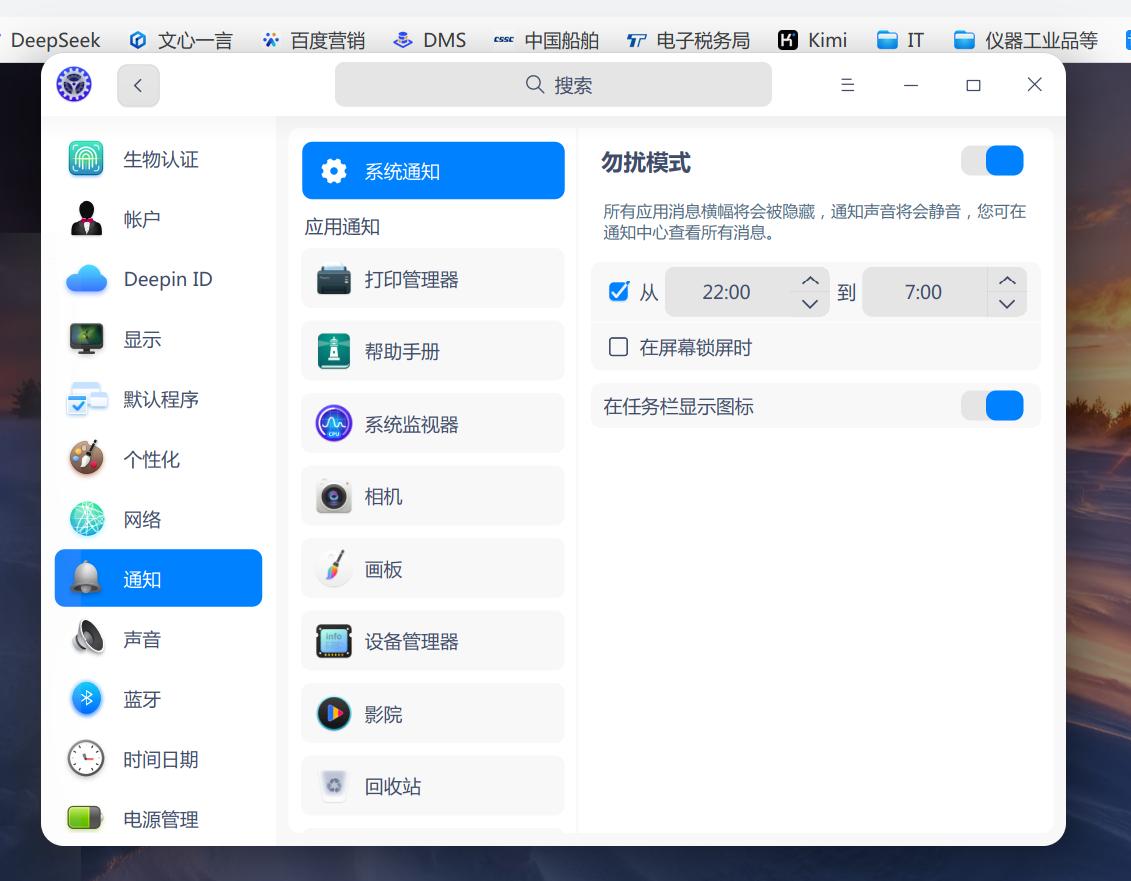
Task: Open 打印管理器 notification settings
Action: click(433, 278)
